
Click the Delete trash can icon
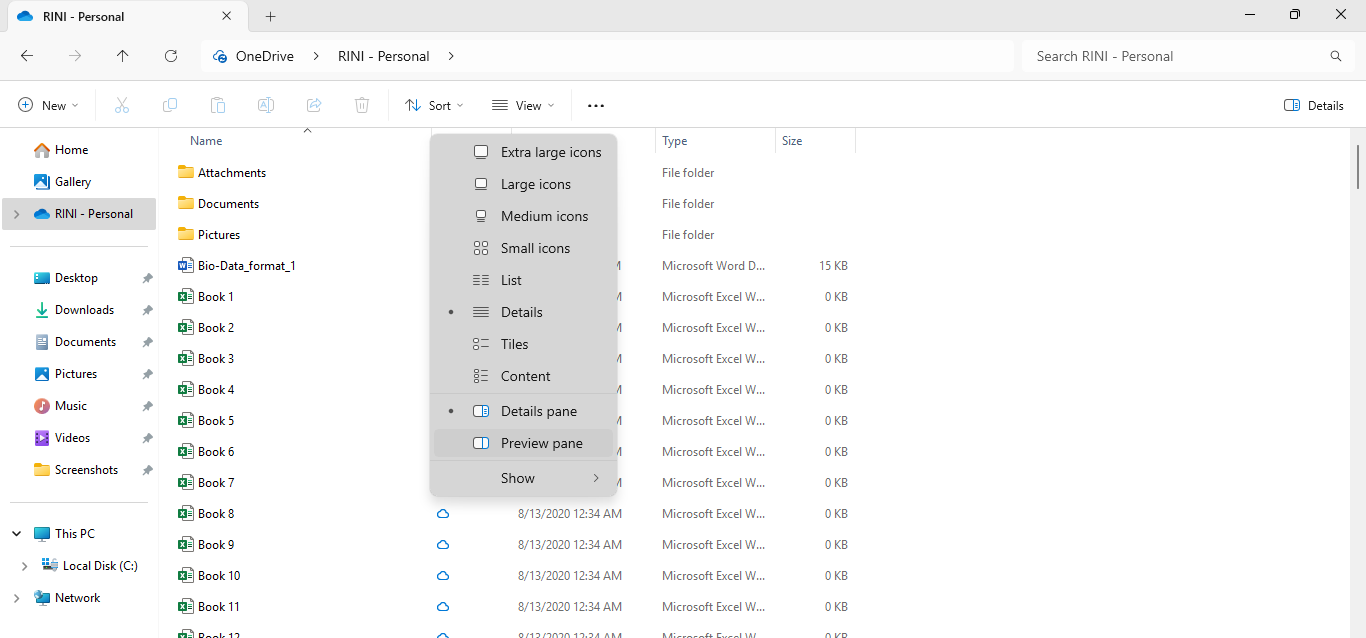tap(362, 105)
